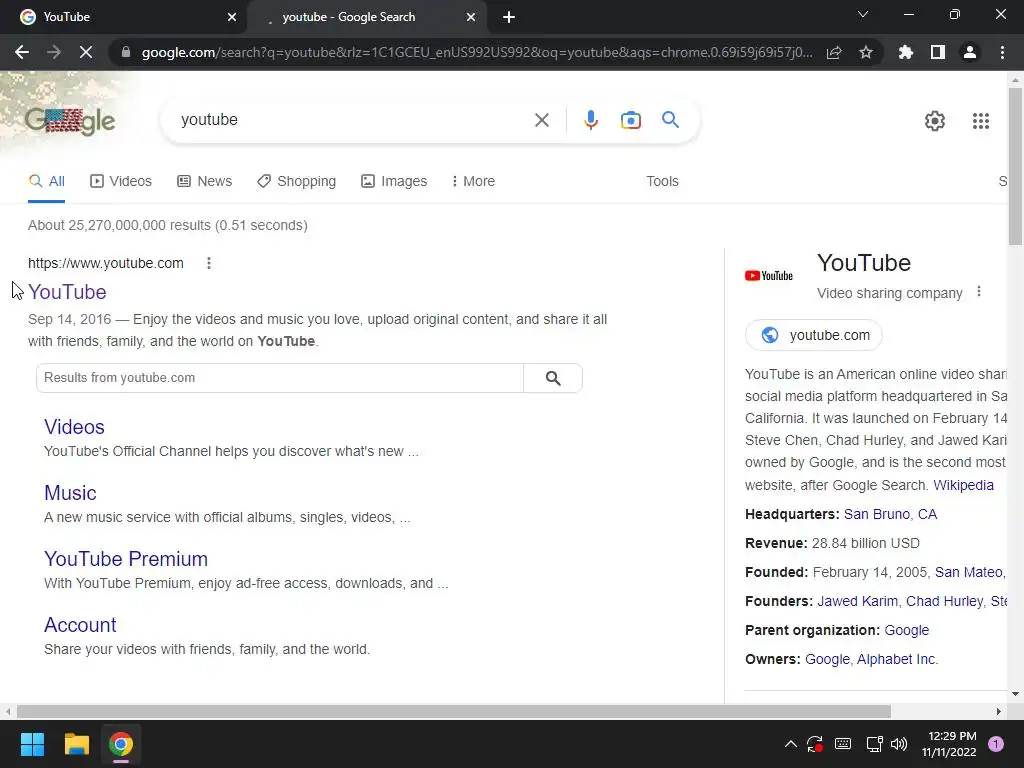Viewport: 1024px width, 768px height.
Task: Toggle the Chrome side panel icon
Action: [x=938, y=52]
